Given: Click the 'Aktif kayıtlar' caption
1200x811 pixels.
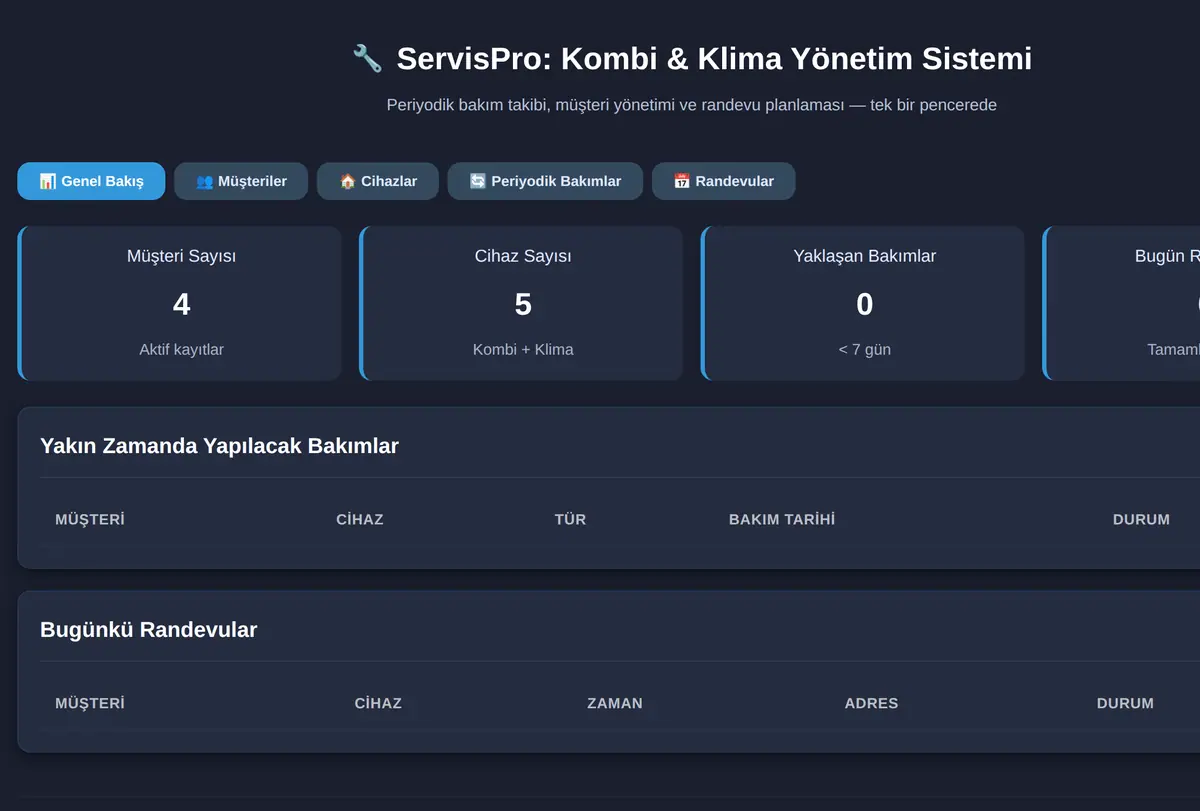Looking at the screenshot, I should (x=181, y=349).
